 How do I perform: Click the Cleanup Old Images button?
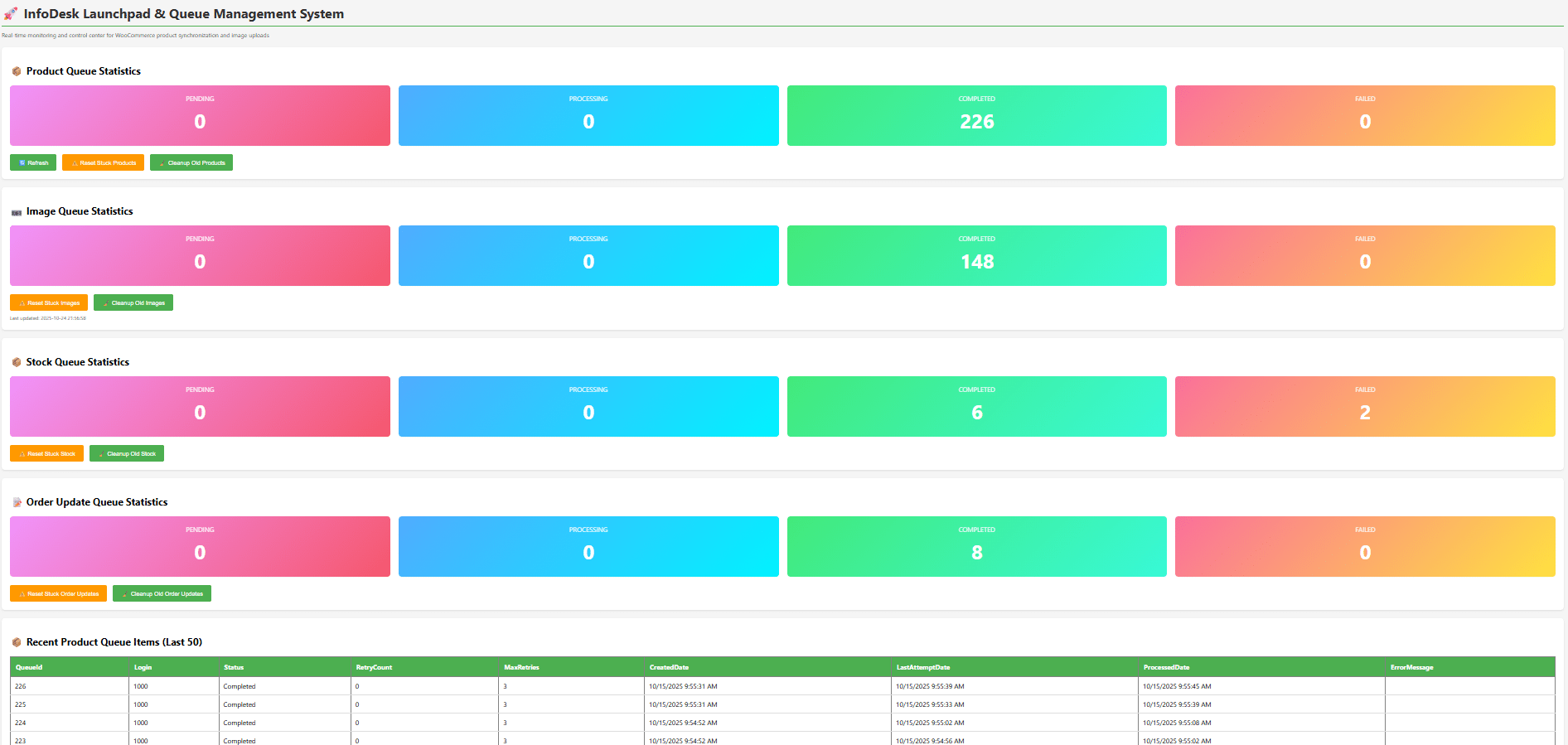133,302
